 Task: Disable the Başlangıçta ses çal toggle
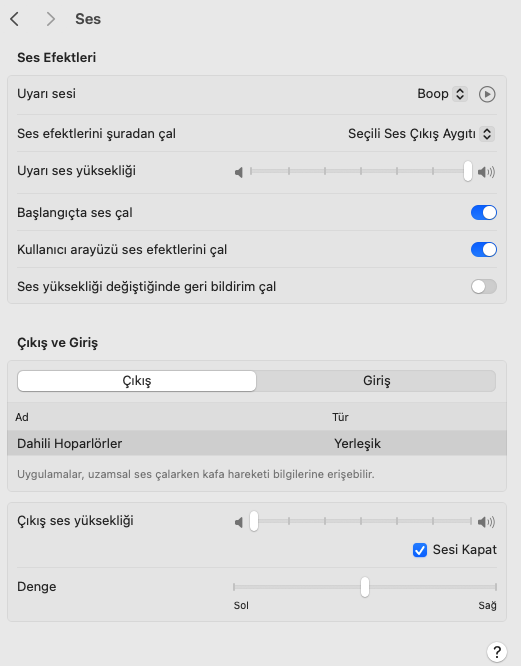tap(484, 212)
